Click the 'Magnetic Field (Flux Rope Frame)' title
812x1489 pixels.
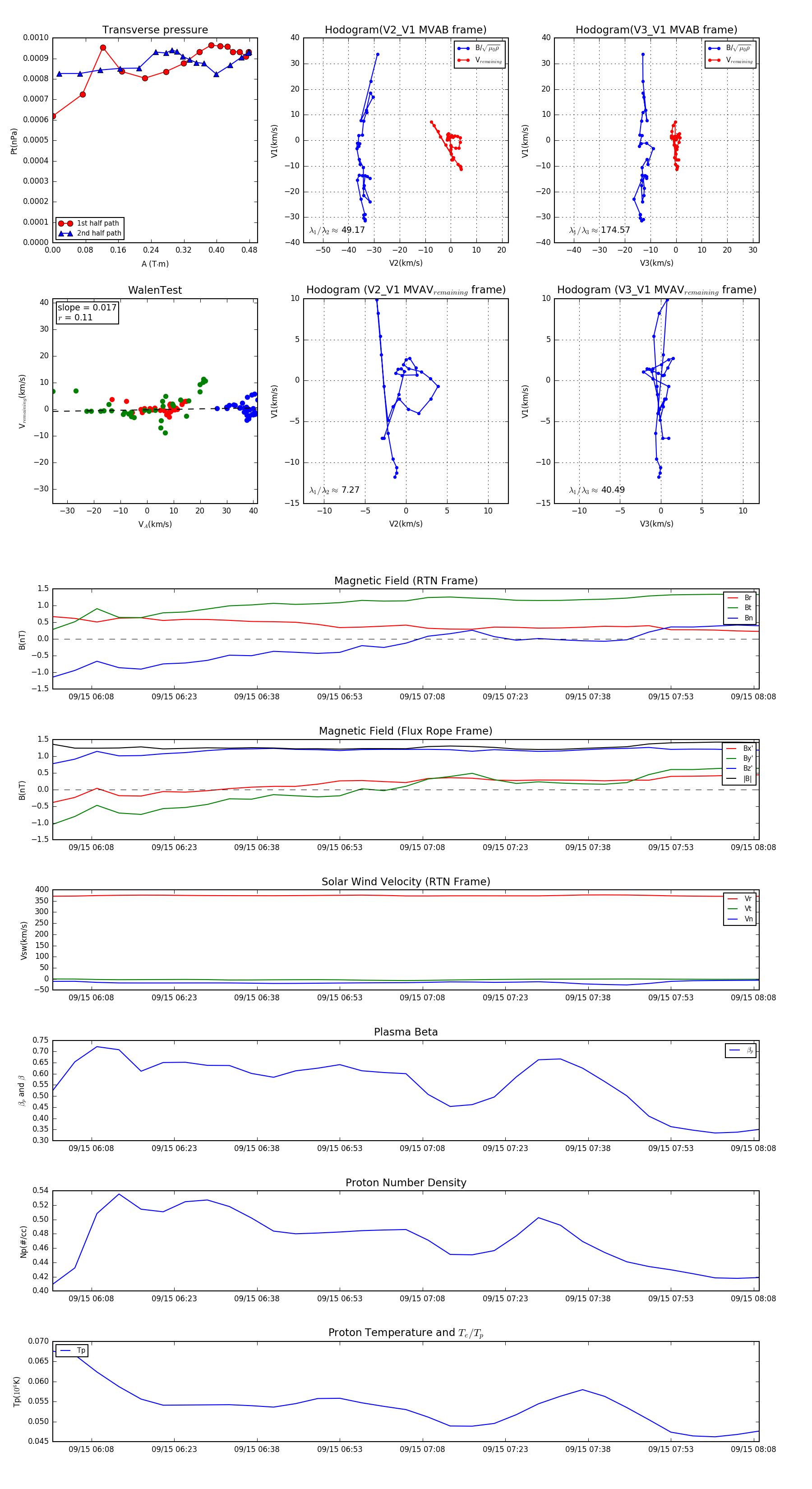coord(406,731)
